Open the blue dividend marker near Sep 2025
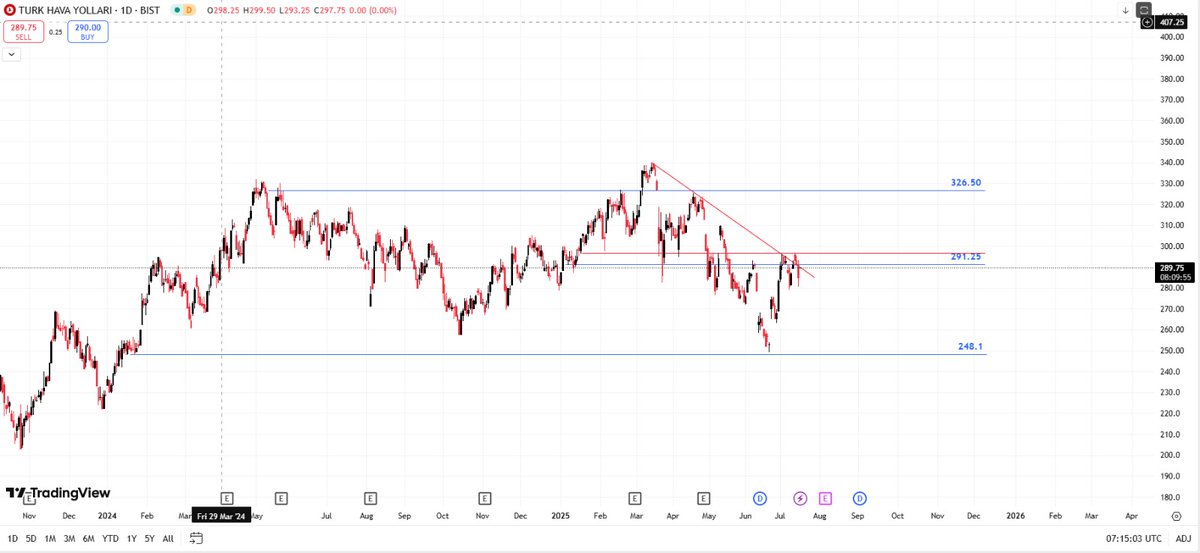This screenshot has width=1200, height=553. pos(860,497)
